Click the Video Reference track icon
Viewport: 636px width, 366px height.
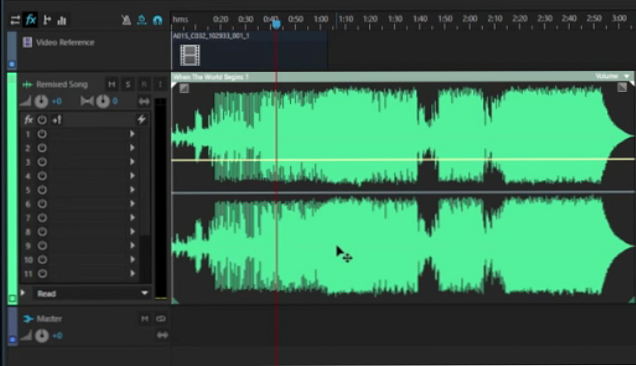coord(27,42)
